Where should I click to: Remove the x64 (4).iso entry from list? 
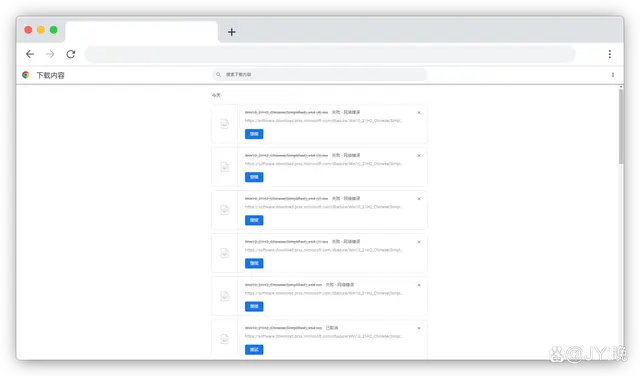(419, 112)
